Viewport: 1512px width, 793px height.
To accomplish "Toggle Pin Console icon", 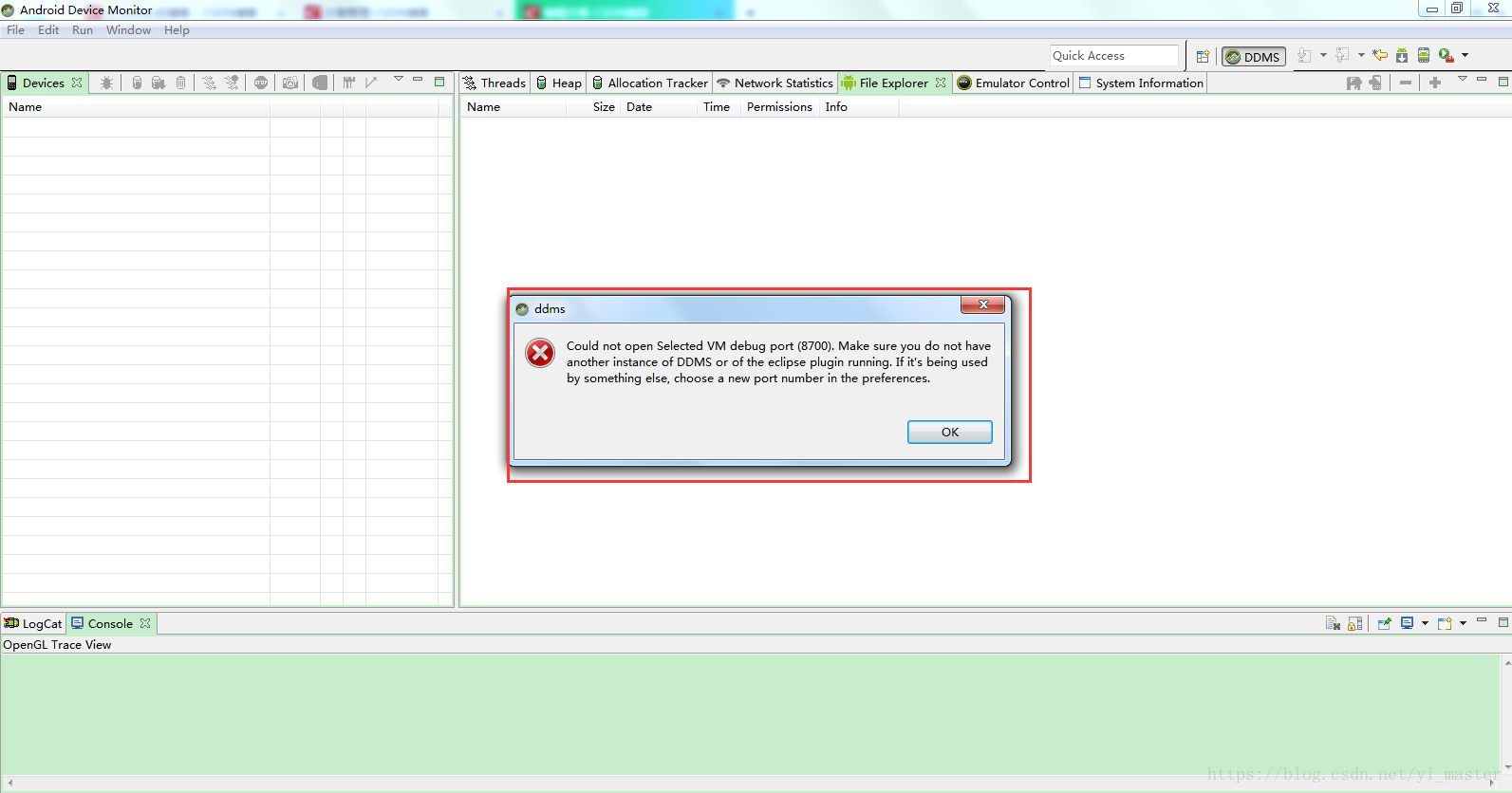I will (x=1384, y=623).
